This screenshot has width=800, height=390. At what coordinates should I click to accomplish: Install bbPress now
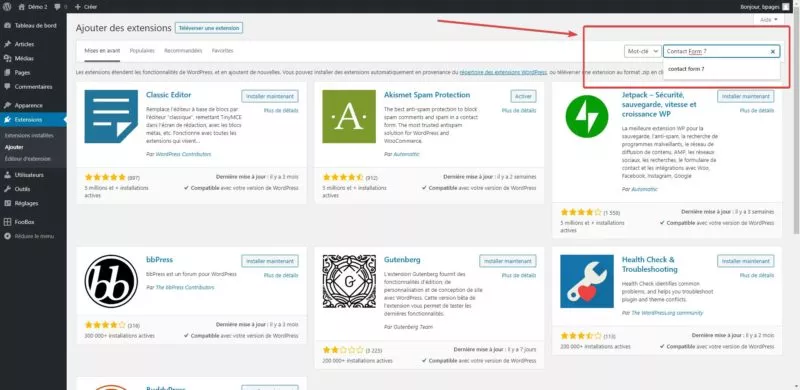point(270,261)
